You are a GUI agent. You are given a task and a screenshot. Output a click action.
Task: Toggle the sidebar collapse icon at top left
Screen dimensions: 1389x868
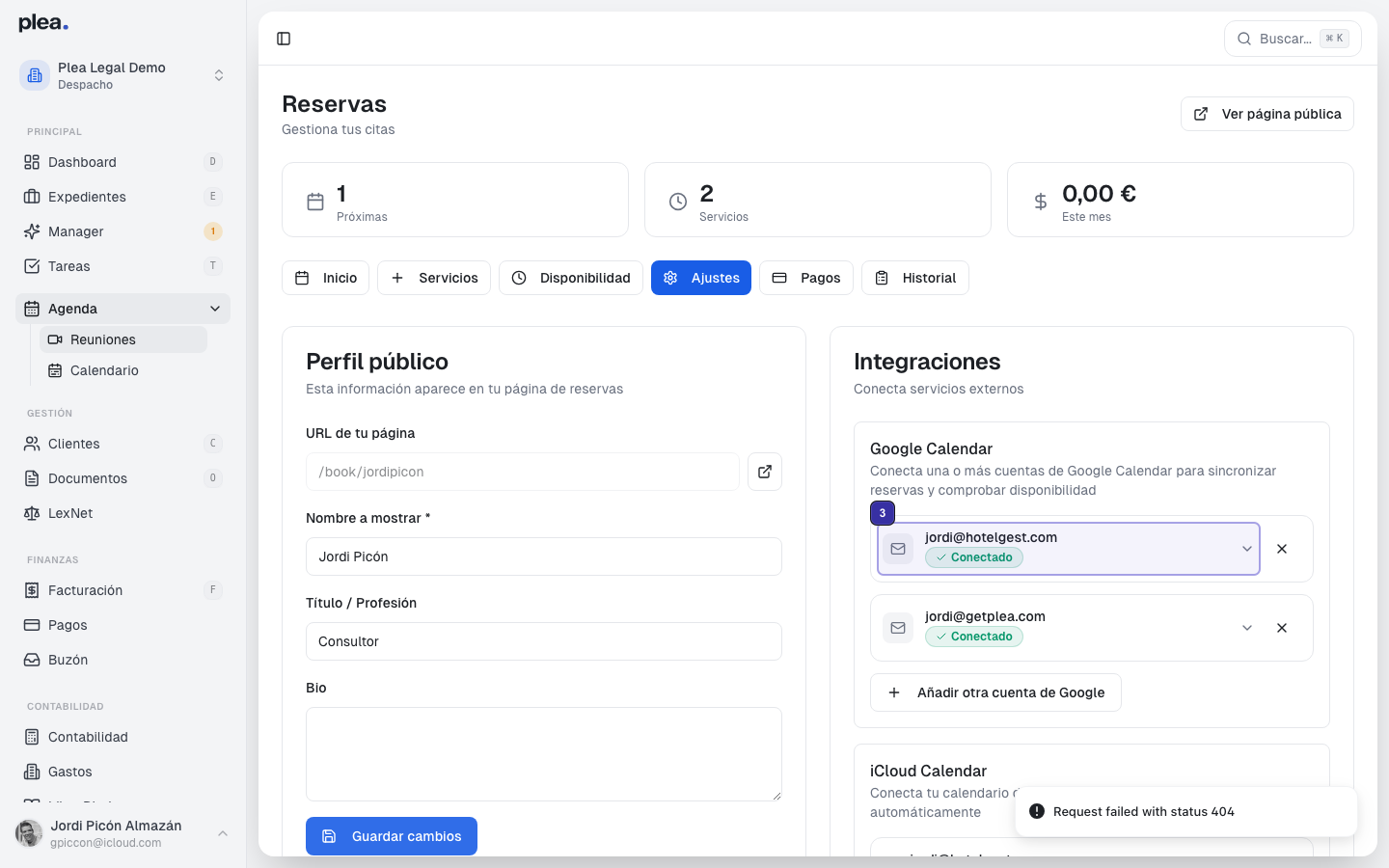[x=284, y=39]
